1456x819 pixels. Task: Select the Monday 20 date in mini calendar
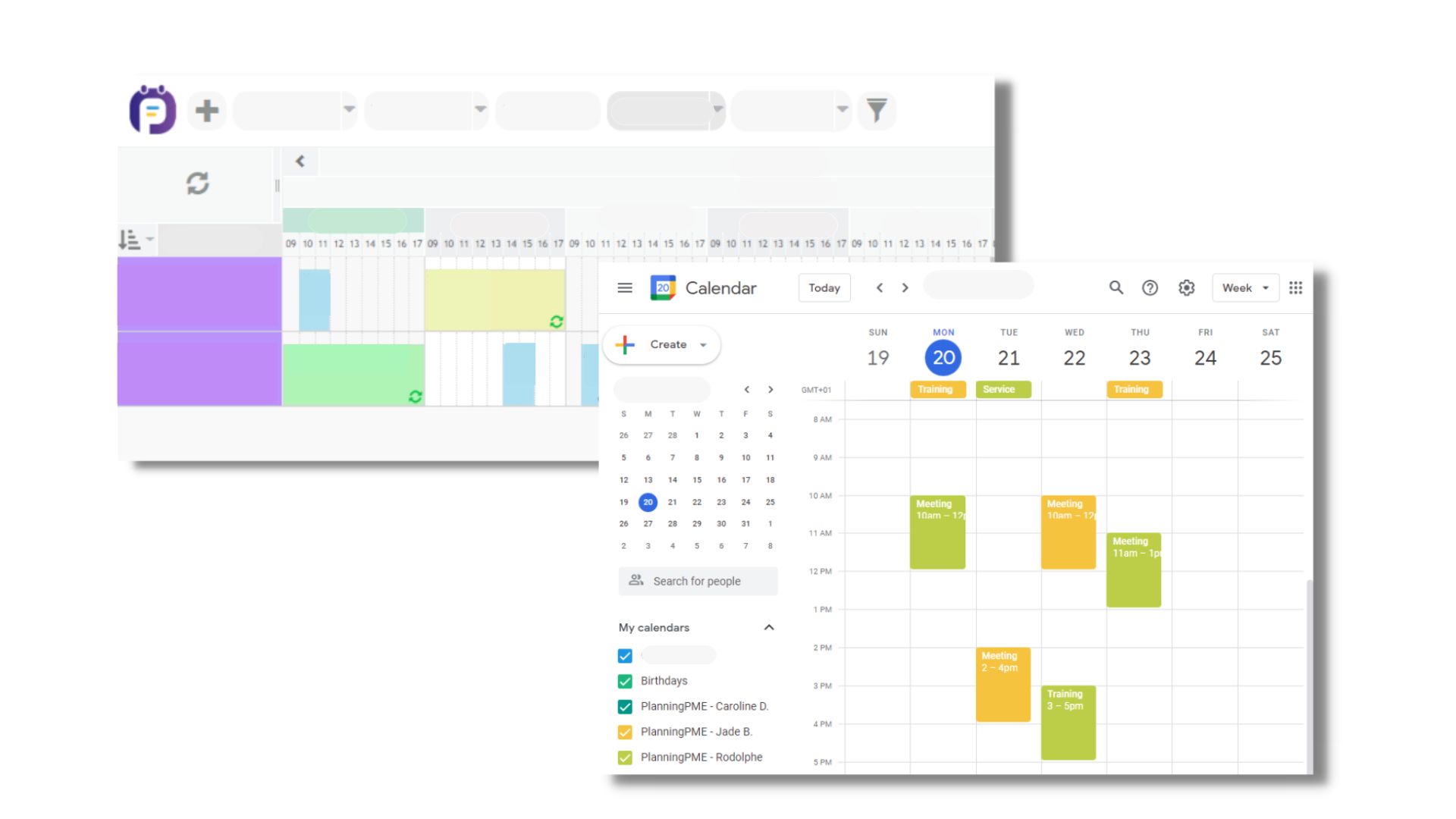pos(648,502)
